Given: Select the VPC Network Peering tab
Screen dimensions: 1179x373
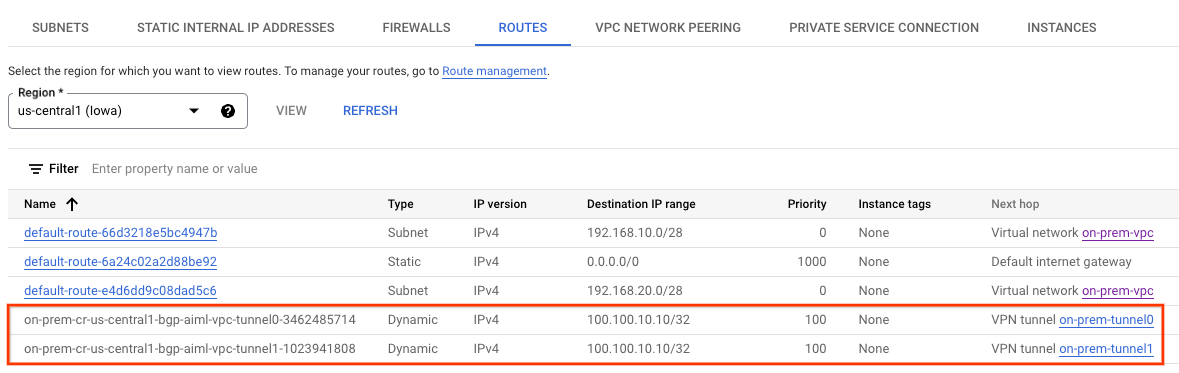Looking at the screenshot, I should [668, 28].
